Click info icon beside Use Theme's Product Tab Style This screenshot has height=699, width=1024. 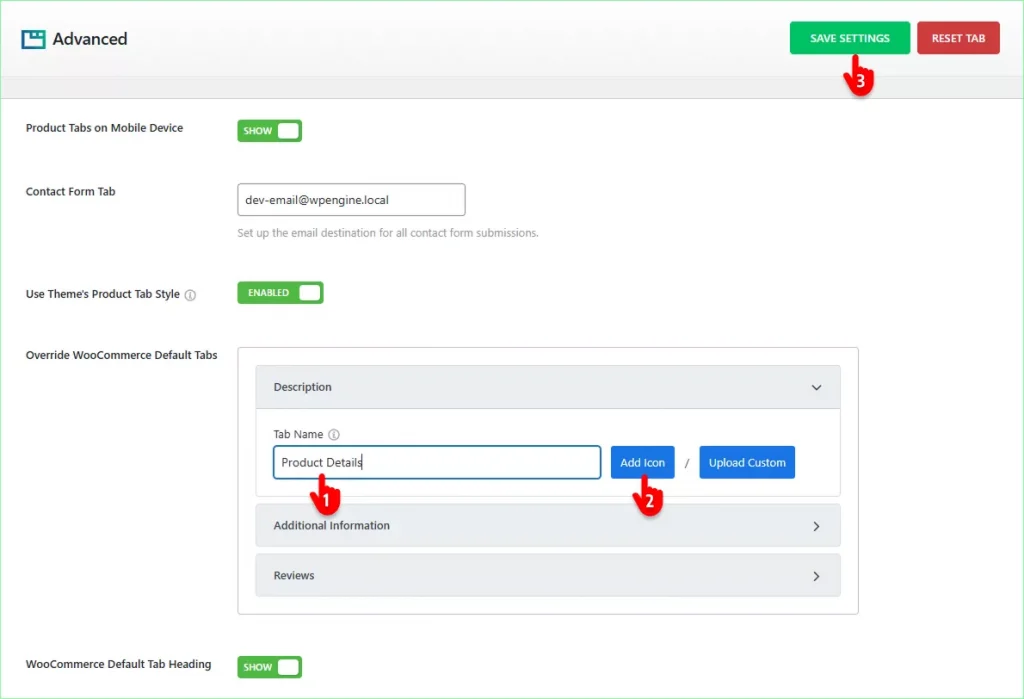point(190,295)
